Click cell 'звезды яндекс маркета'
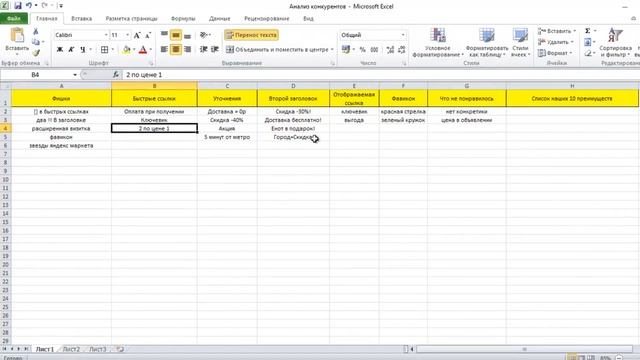Viewport: 640px width, 360px height. [61, 146]
